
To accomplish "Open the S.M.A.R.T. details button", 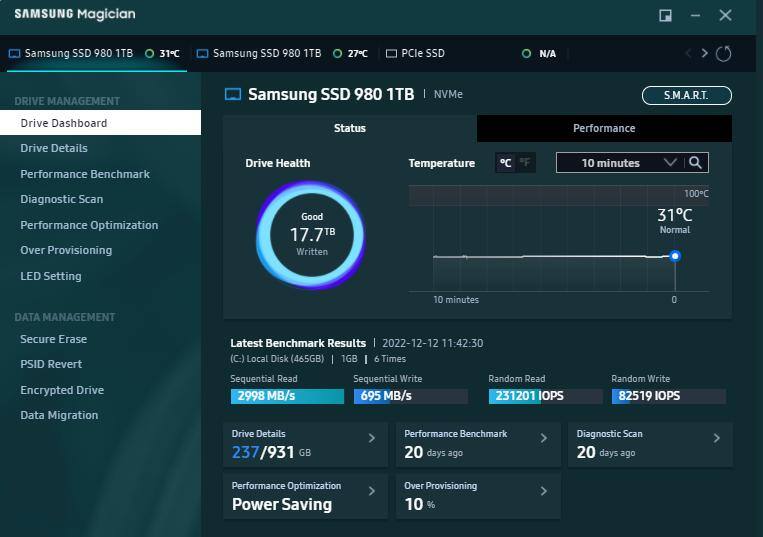I will 686,95.
